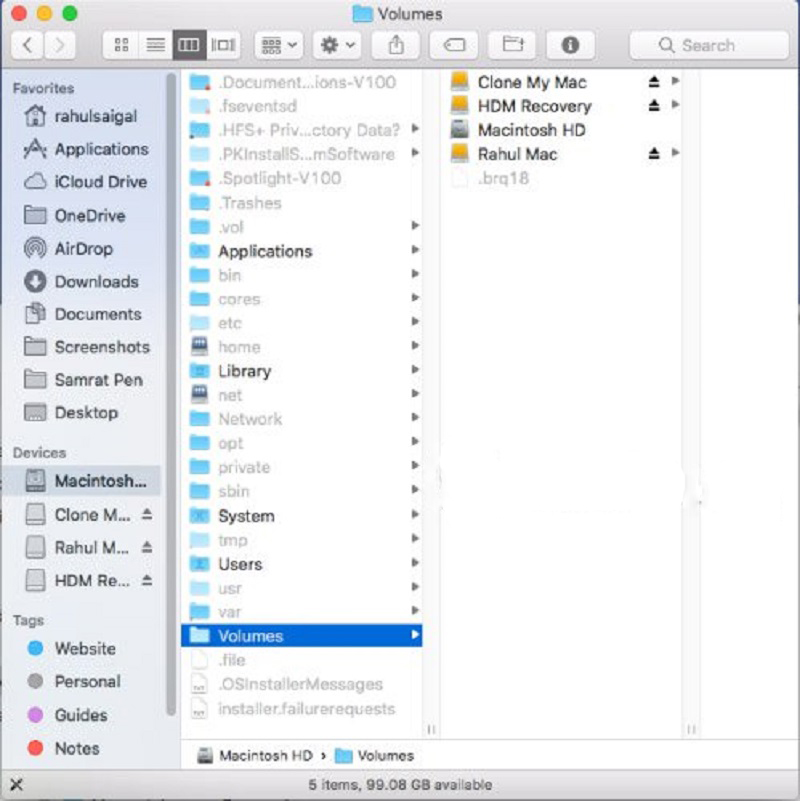Image resolution: width=800 pixels, height=801 pixels.
Task: Filter by the gray Personal tag
Action: (74, 681)
